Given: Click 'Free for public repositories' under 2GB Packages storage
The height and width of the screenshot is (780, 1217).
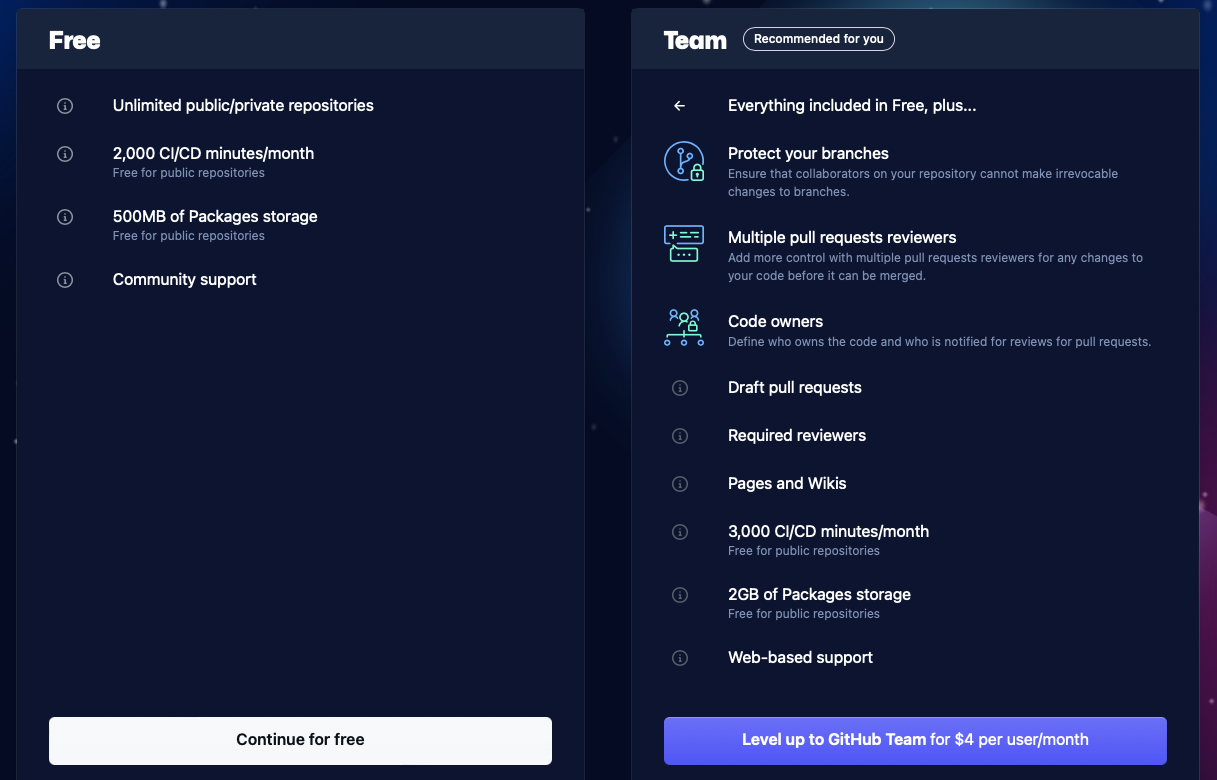Looking at the screenshot, I should point(804,614).
